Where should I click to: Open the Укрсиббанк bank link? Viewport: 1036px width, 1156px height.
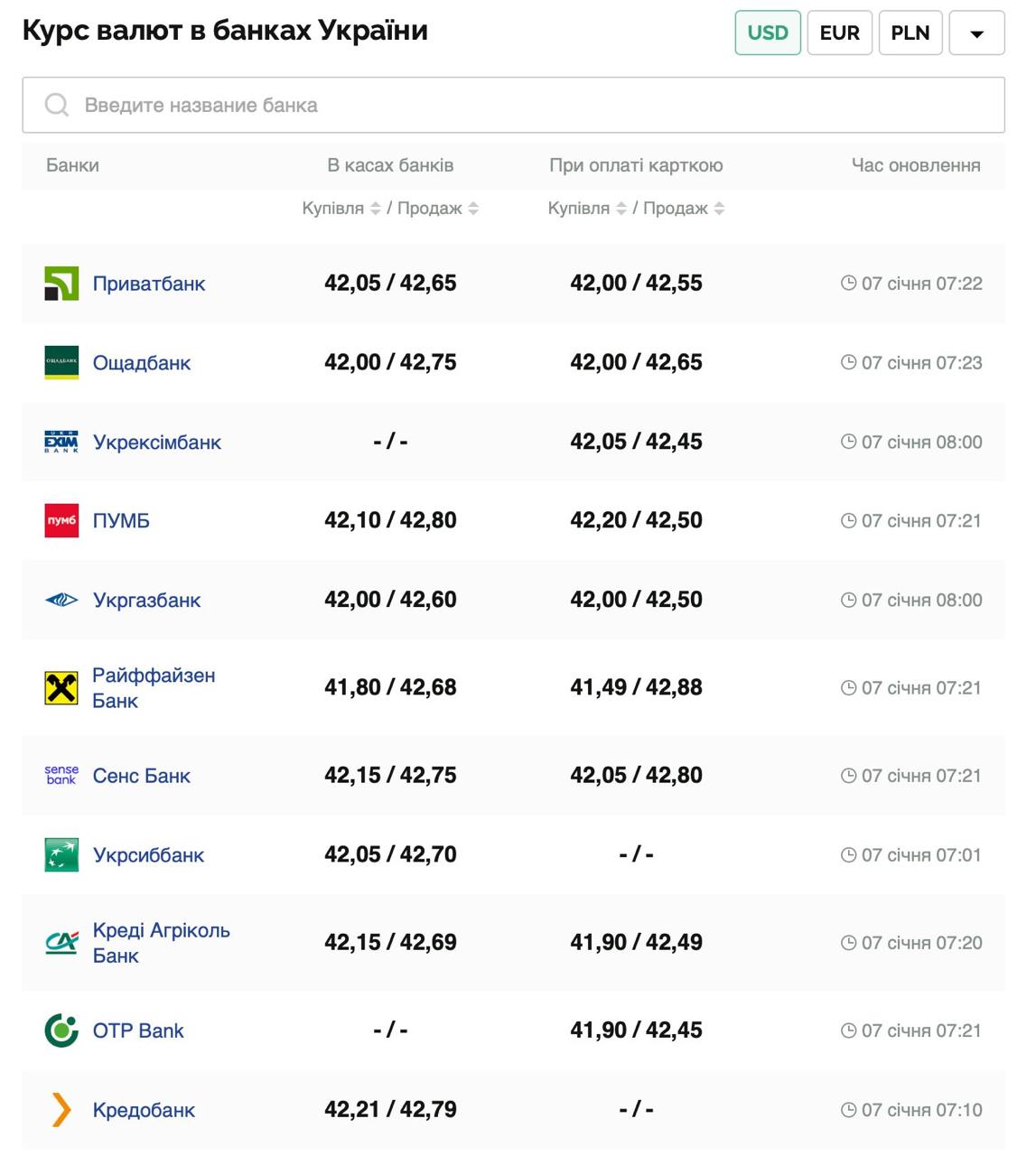[x=148, y=855]
